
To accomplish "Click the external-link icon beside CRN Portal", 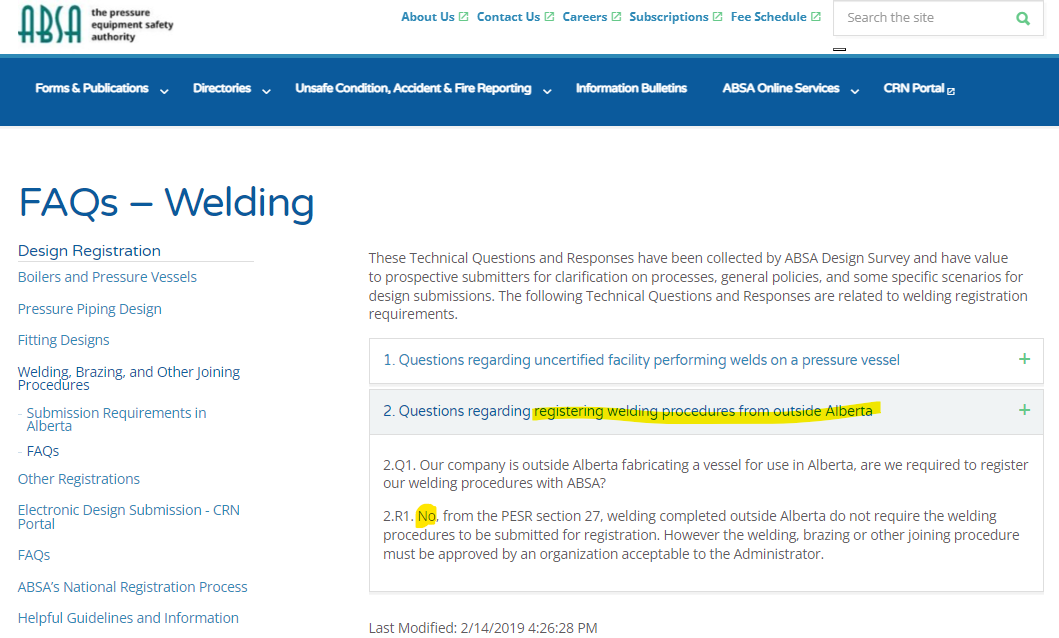I will coord(951,91).
